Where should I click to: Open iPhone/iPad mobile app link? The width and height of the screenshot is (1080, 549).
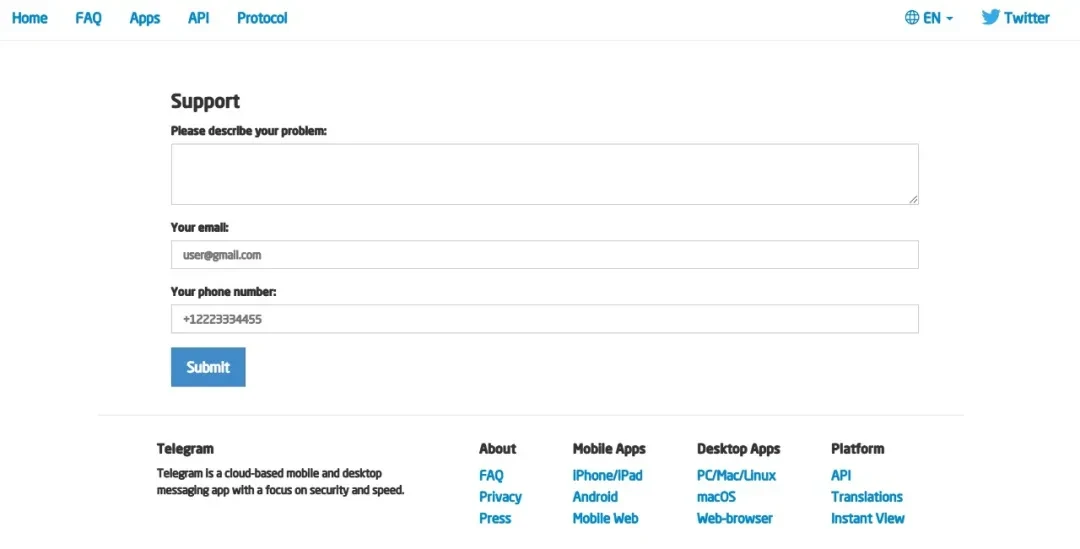608,475
